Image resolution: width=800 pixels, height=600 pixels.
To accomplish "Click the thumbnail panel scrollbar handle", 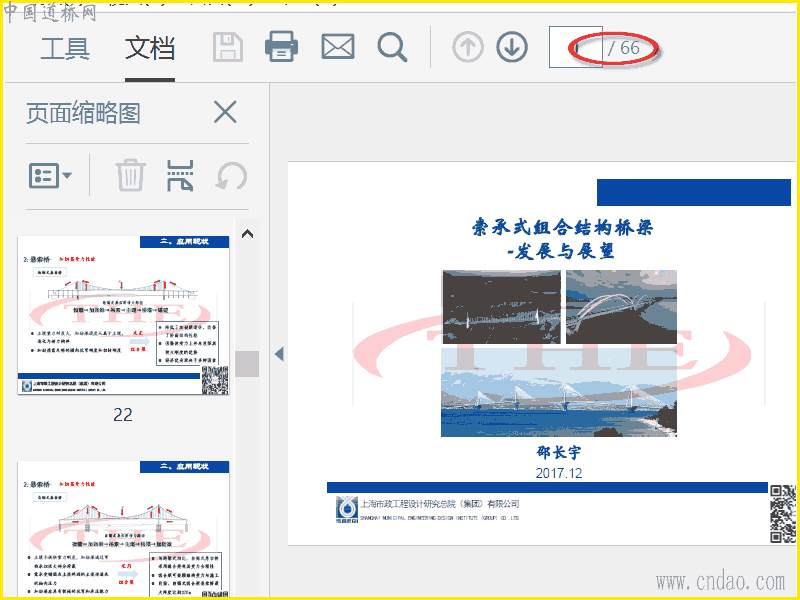I will [x=247, y=364].
